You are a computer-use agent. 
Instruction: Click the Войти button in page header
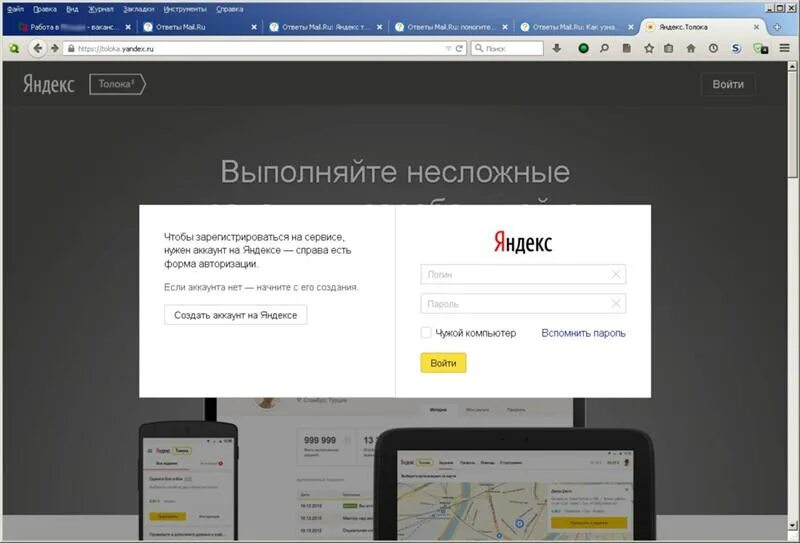point(728,84)
